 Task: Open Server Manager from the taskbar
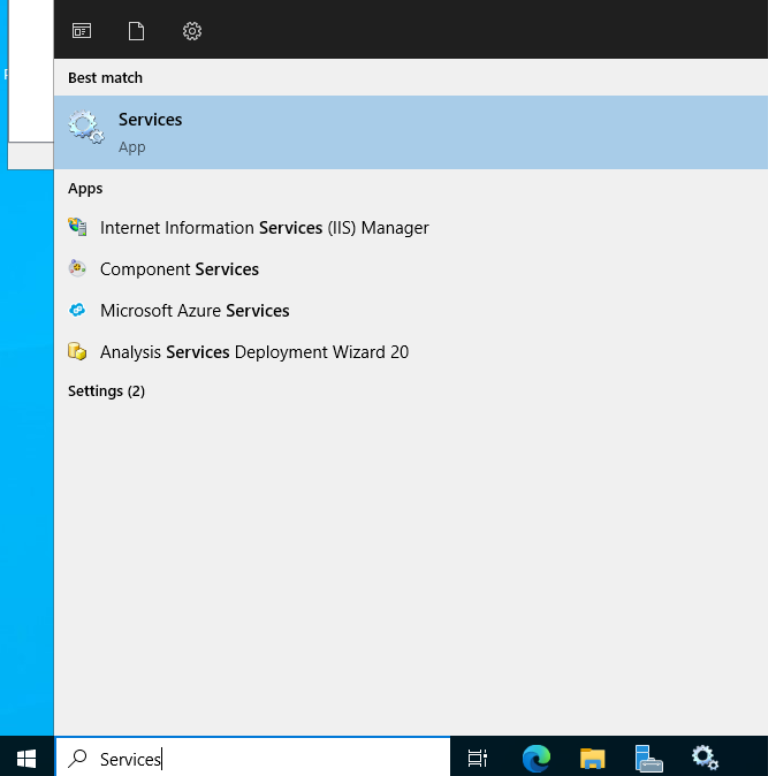point(648,758)
